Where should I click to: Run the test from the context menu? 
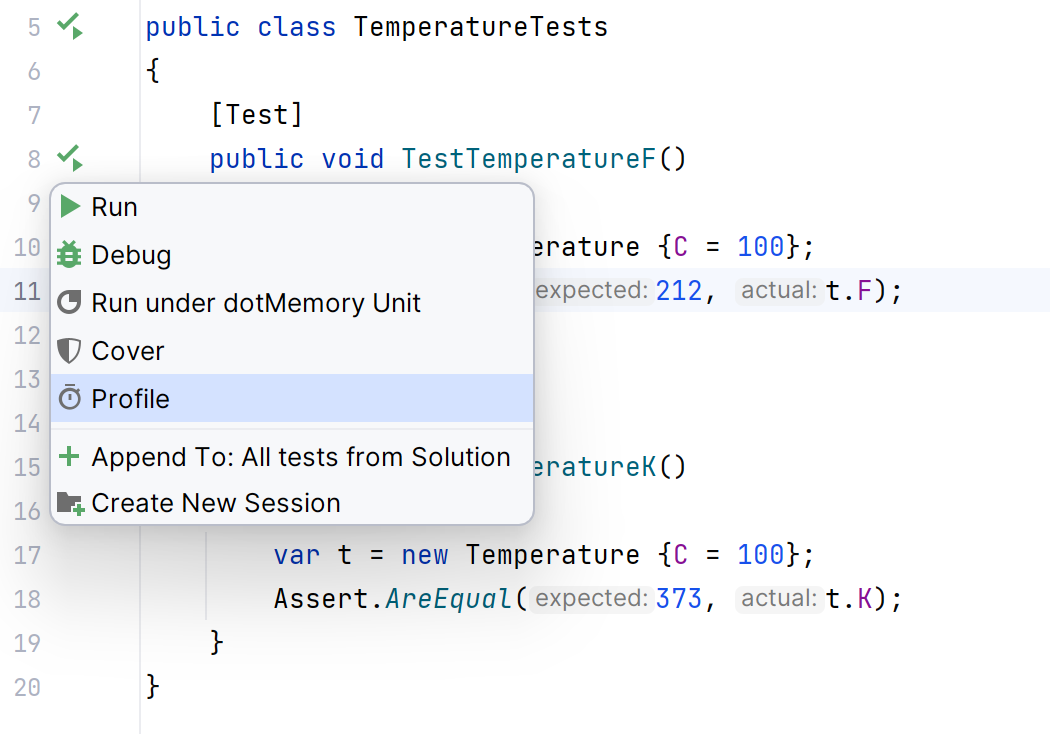coord(114,206)
